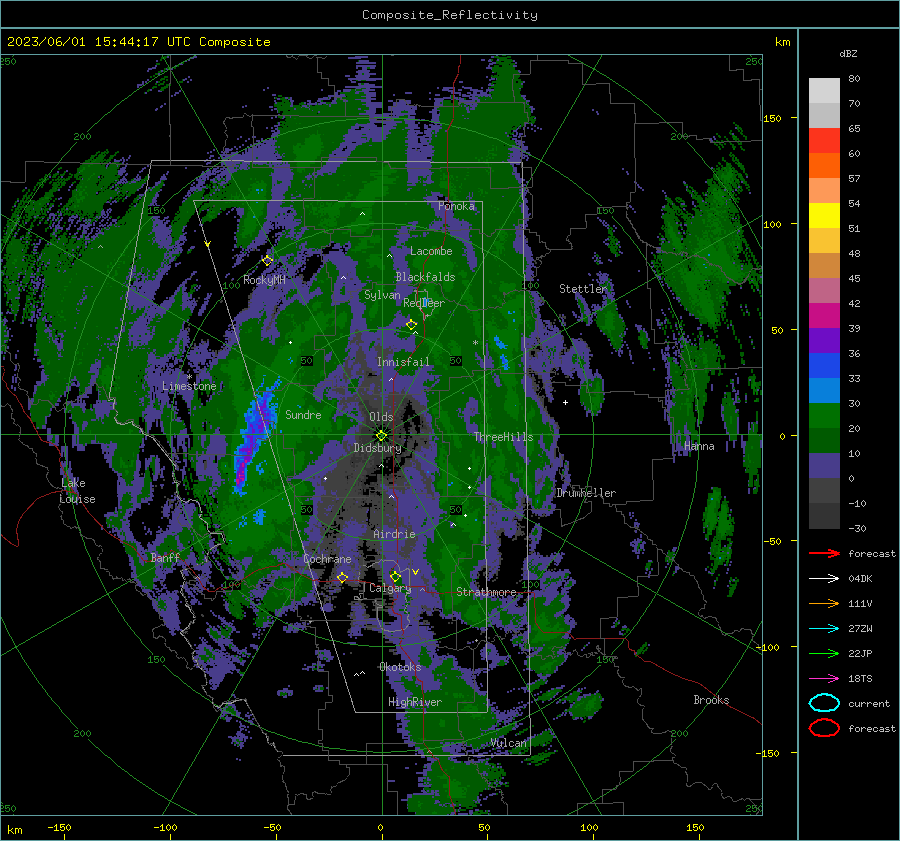
Task: Click the Cochrane label
Action: point(327,559)
